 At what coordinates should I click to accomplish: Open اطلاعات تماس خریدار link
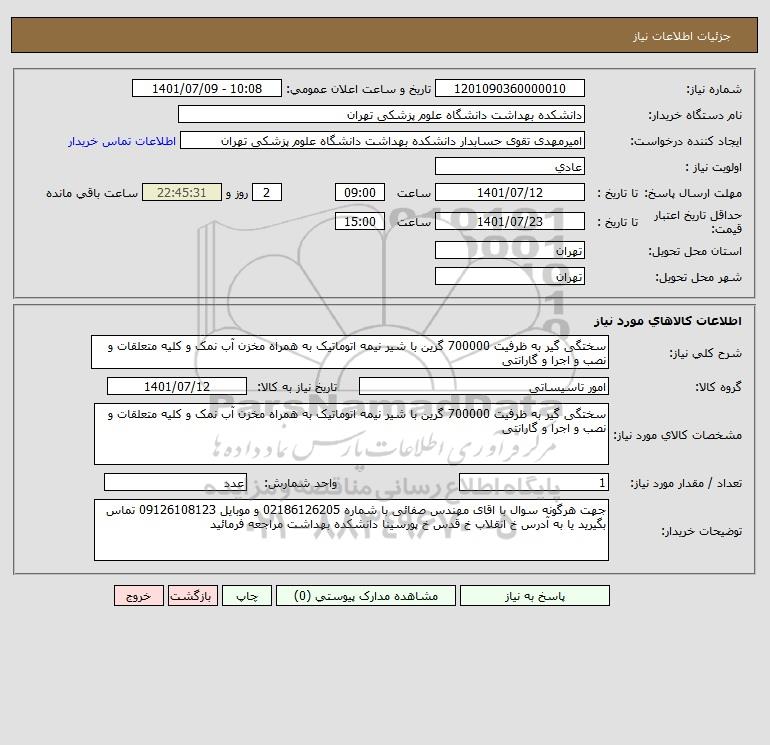click(x=122, y=141)
